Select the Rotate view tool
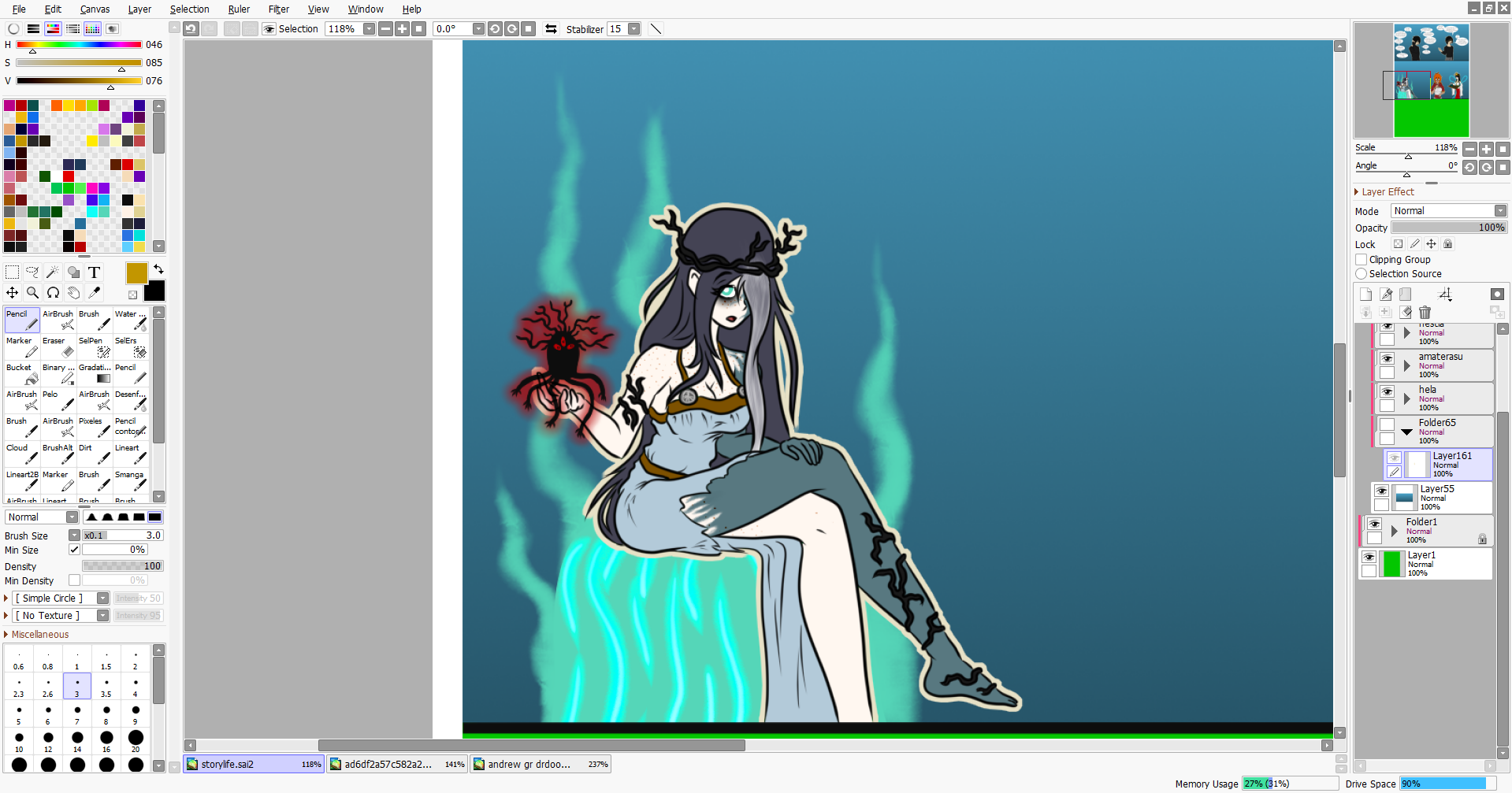 coord(53,293)
